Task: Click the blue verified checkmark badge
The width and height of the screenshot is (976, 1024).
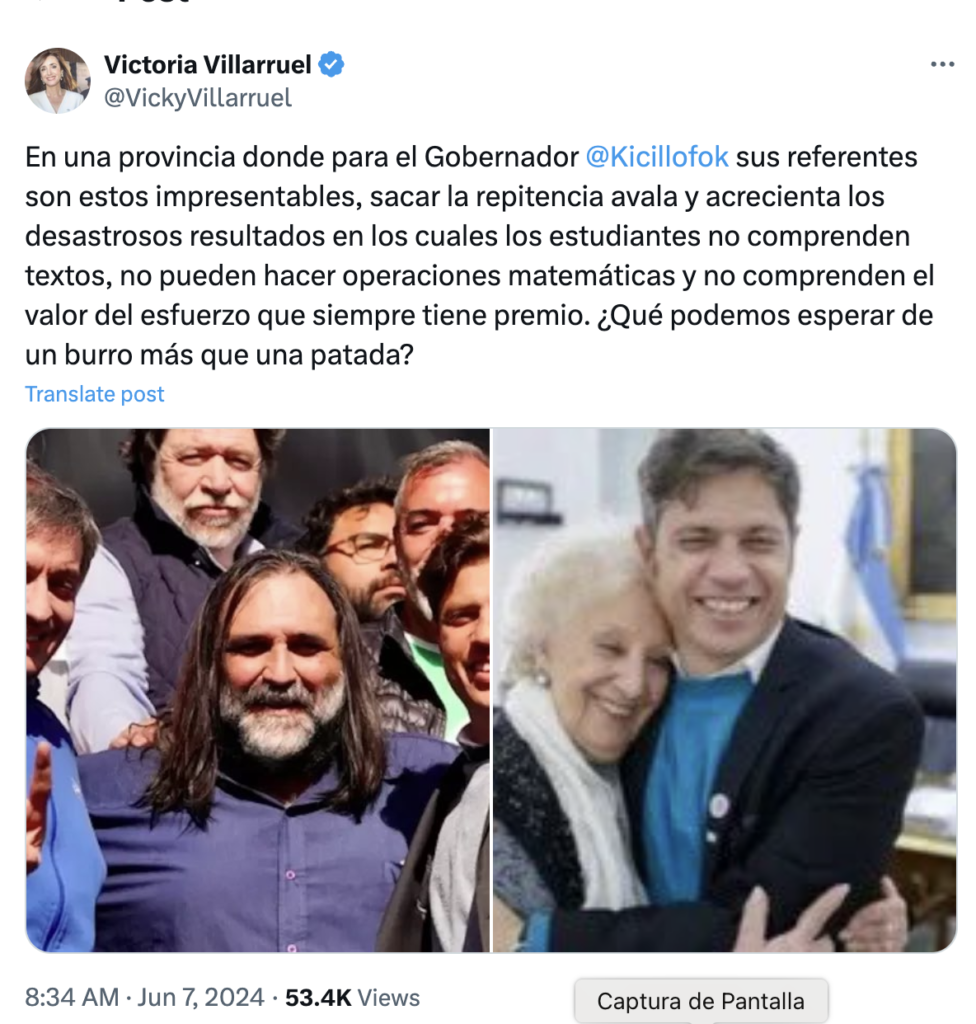Action: tap(331, 64)
